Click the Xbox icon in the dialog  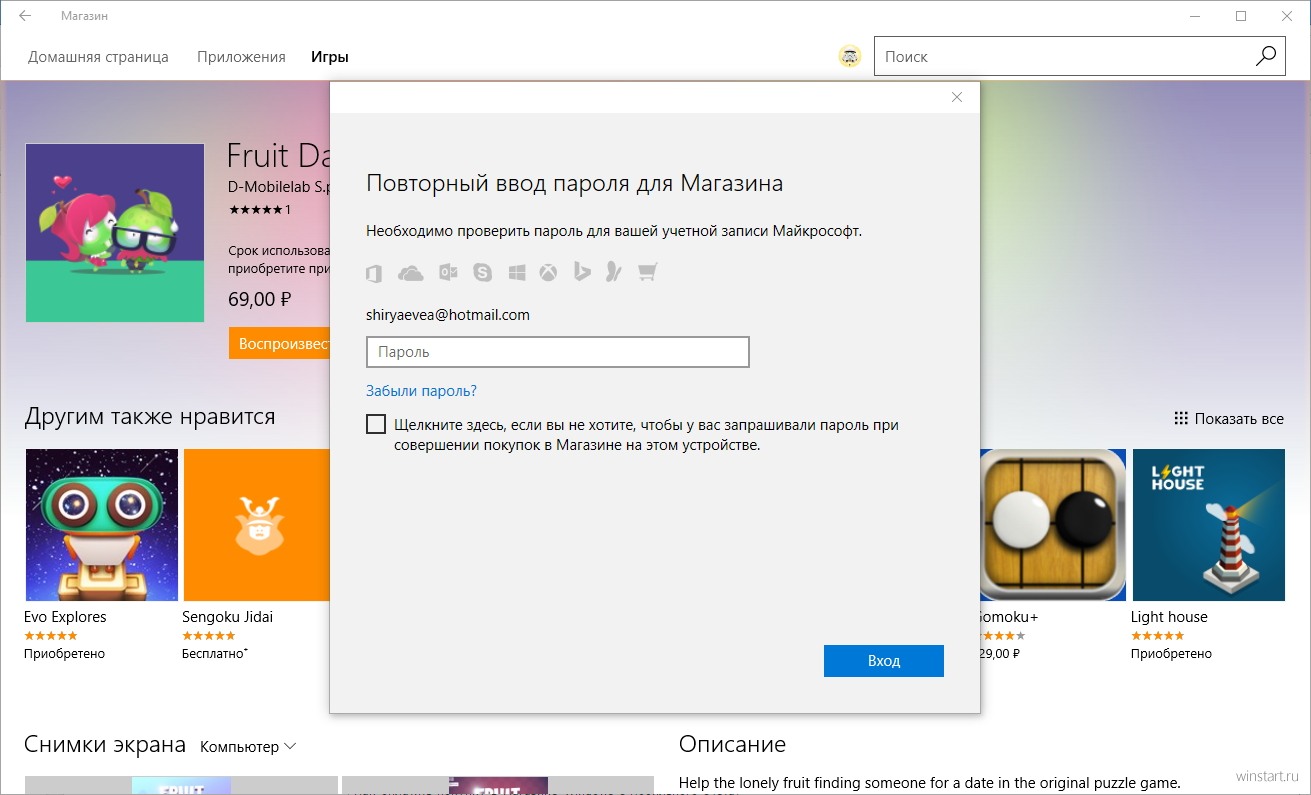pyautogui.click(x=549, y=273)
